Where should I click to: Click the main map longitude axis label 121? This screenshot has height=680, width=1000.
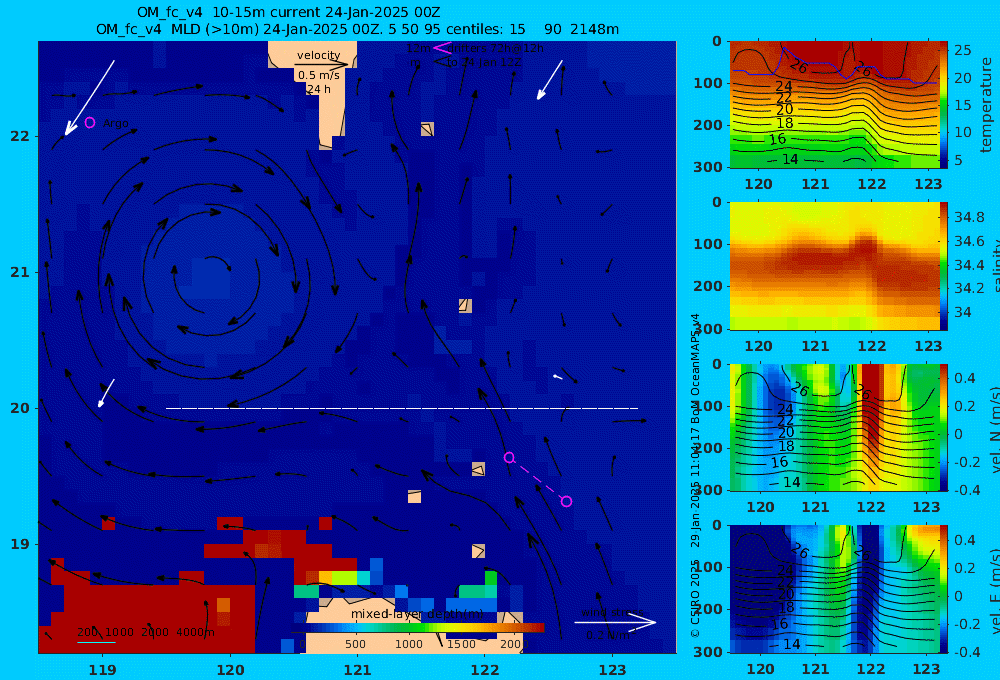pos(357,670)
